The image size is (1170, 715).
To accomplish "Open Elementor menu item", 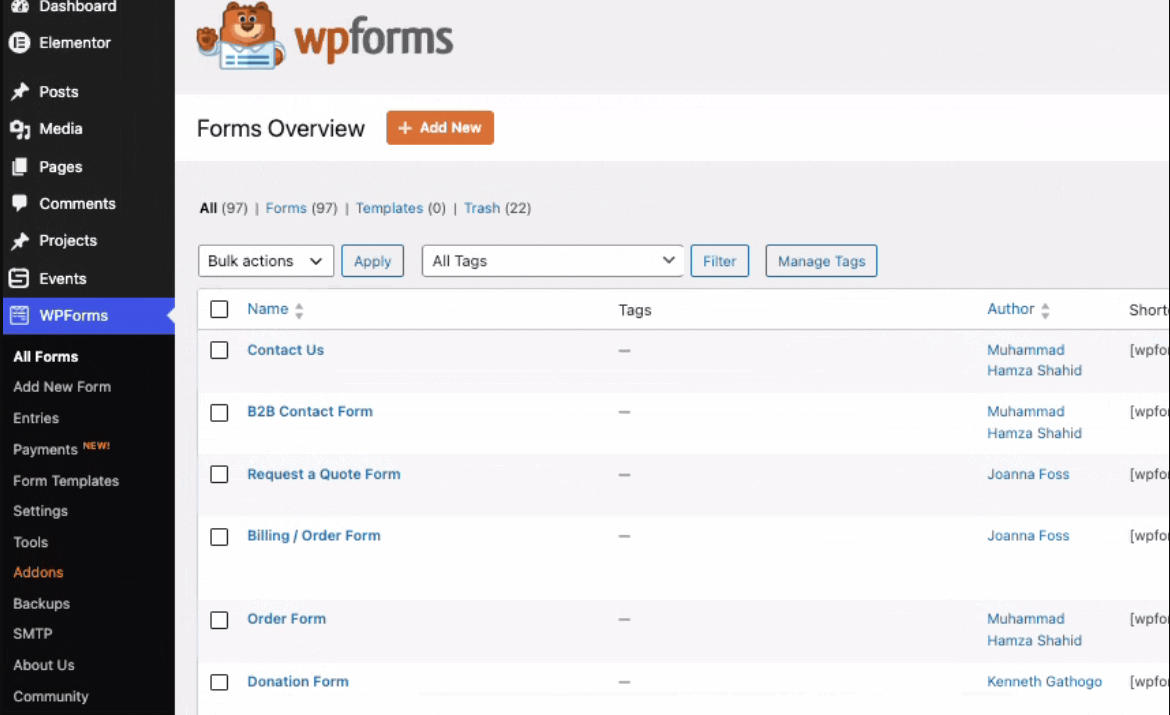I will click(x=75, y=43).
